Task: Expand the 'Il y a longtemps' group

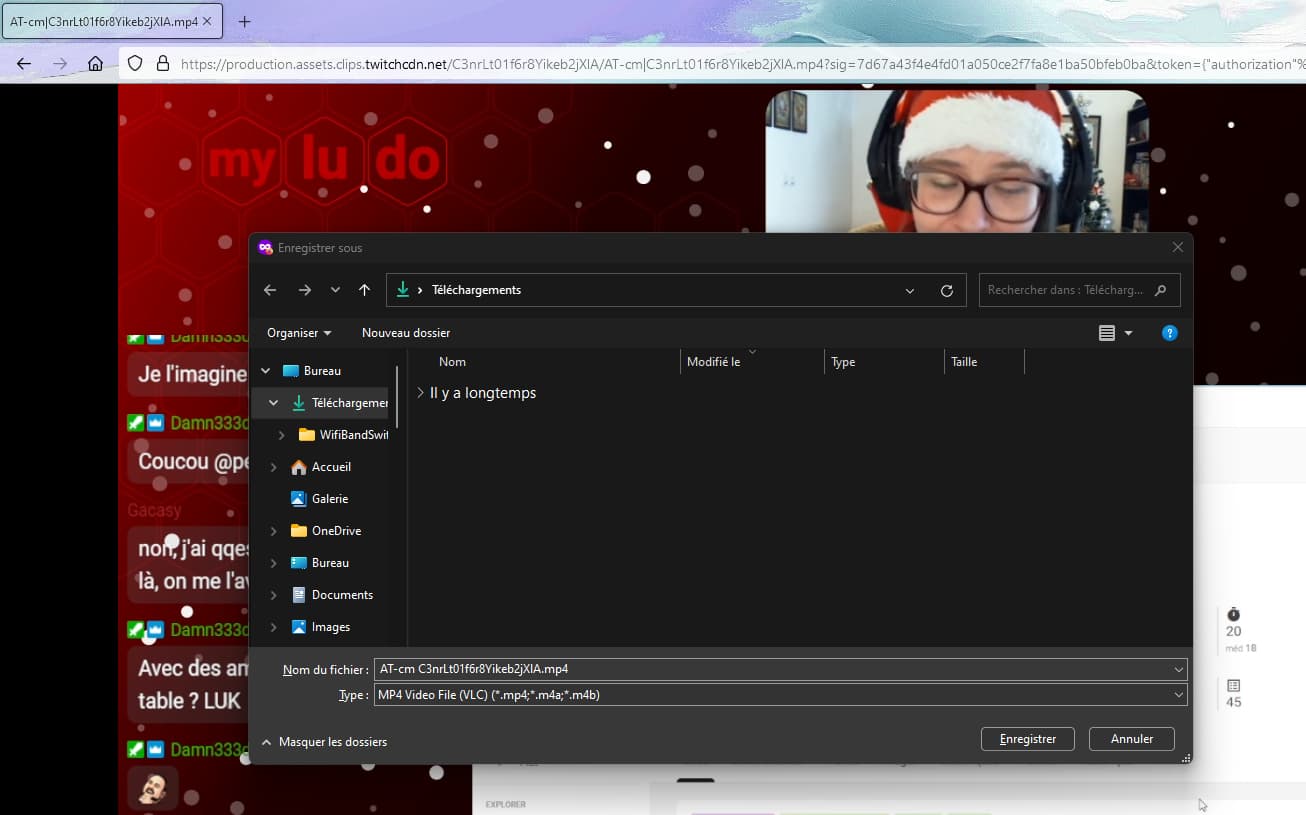Action: click(x=421, y=393)
